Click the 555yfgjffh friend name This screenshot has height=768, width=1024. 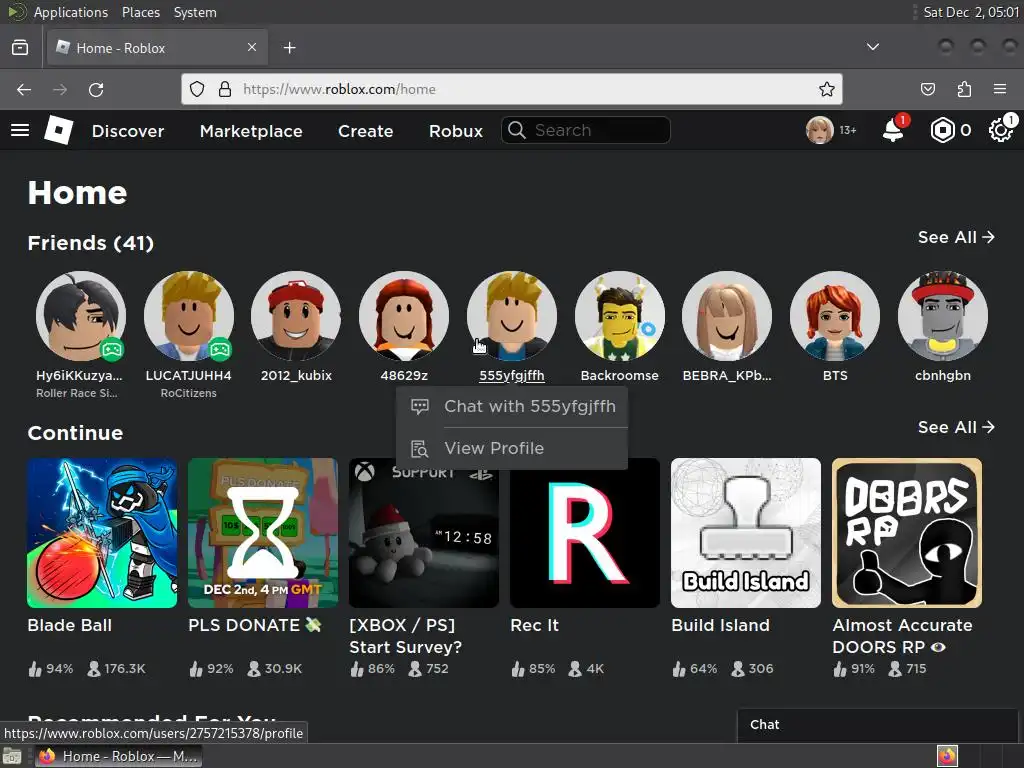pyautogui.click(x=512, y=376)
